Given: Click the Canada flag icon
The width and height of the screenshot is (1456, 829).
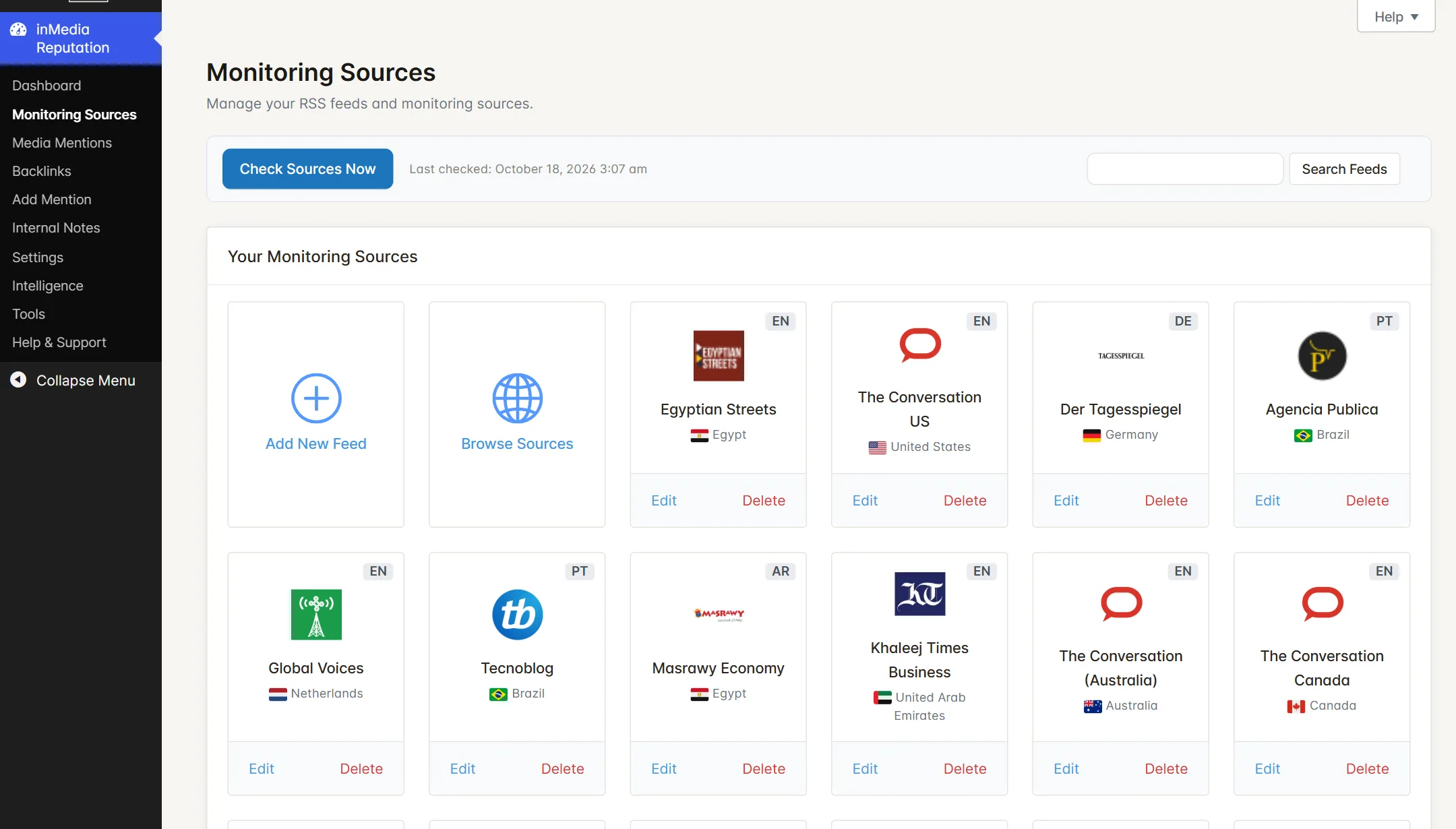Looking at the screenshot, I should 1296,706.
